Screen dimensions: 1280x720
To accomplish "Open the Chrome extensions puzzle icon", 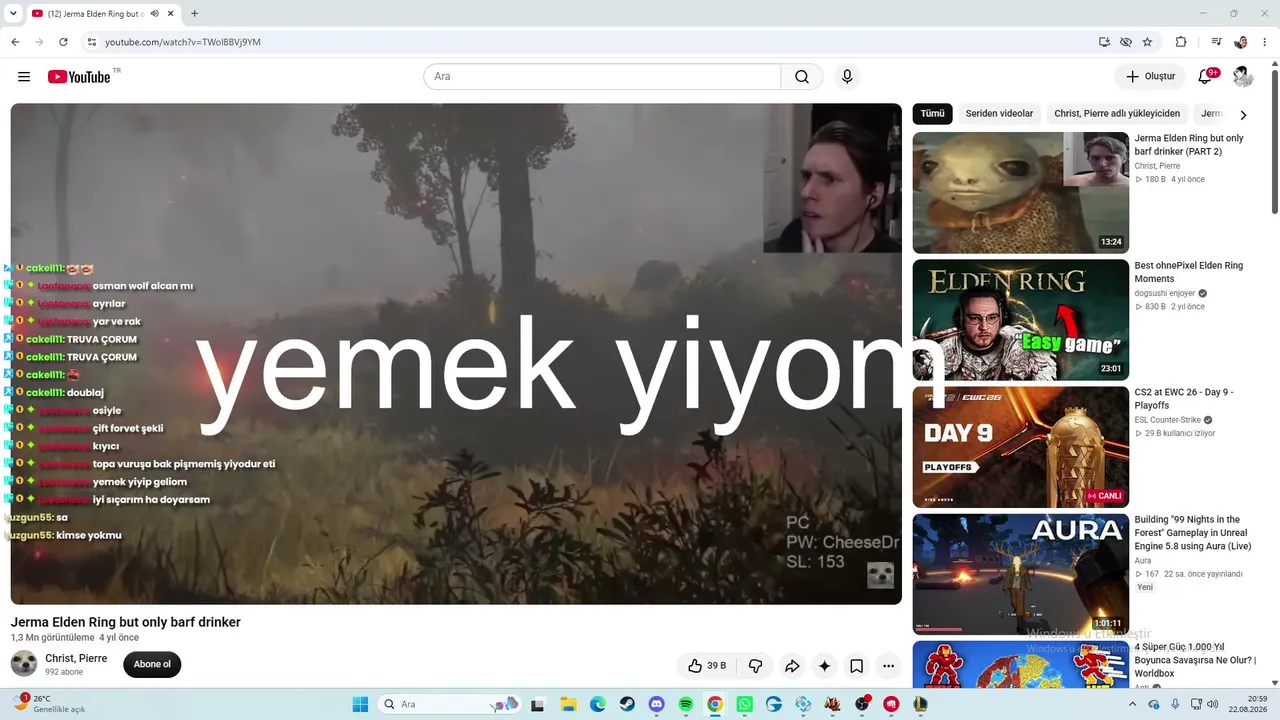I will point(1181,42).
